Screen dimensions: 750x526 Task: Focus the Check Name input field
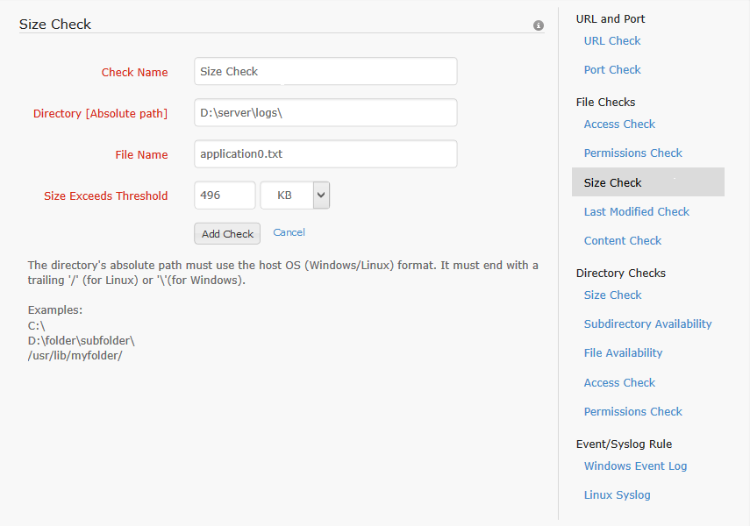(325, 72)
